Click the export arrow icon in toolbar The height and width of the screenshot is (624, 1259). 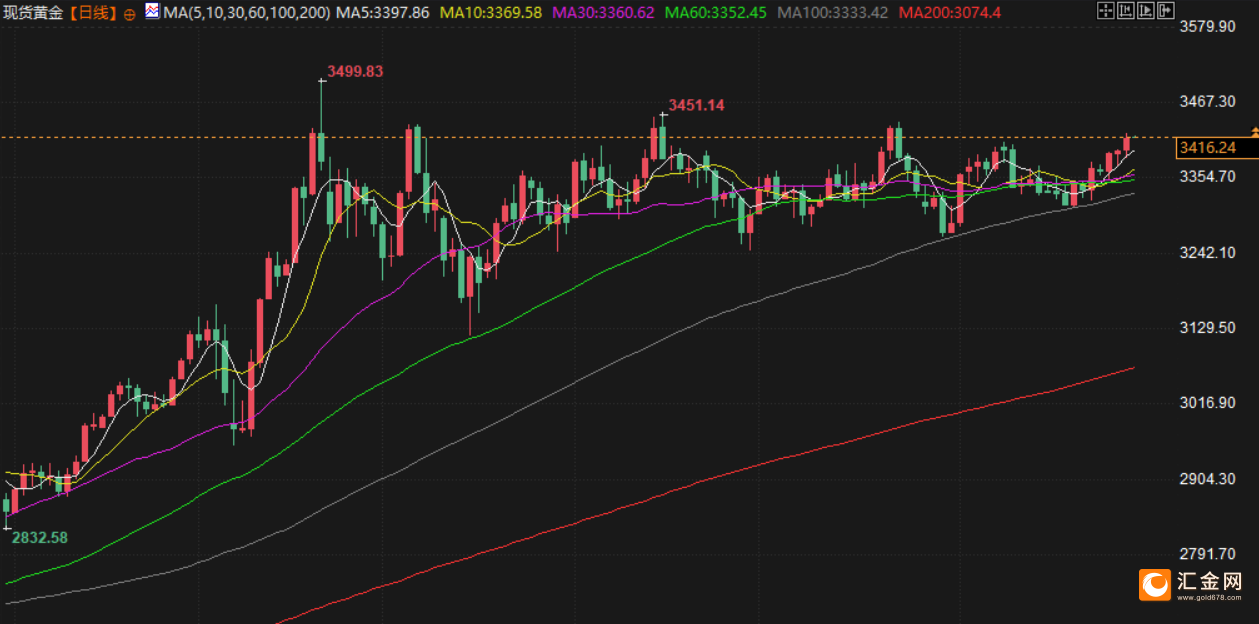tap(1166, 10)
